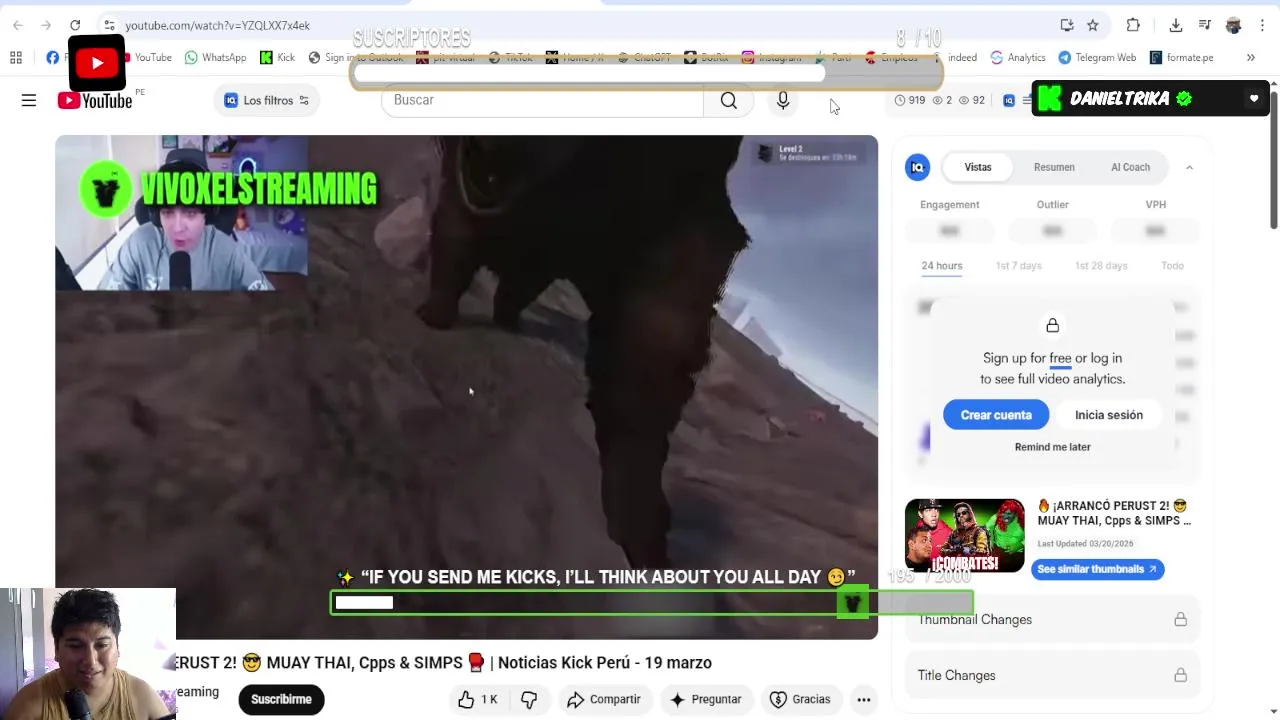Viewport: 1280px width, 720px height.
Task: Click the Inicia sesión button
Action: [x=1109, y=415]
